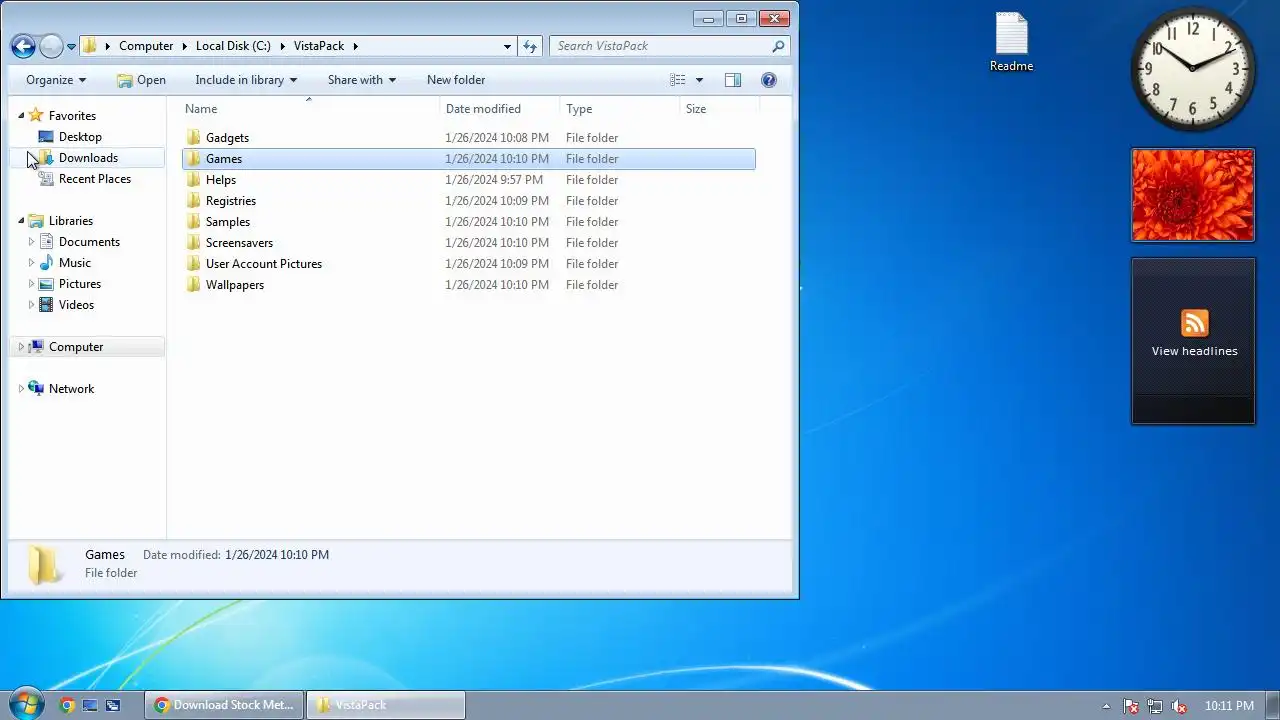Select the Screensavers folder icon
Screen dimensions: 1280x720
[194, 243]
